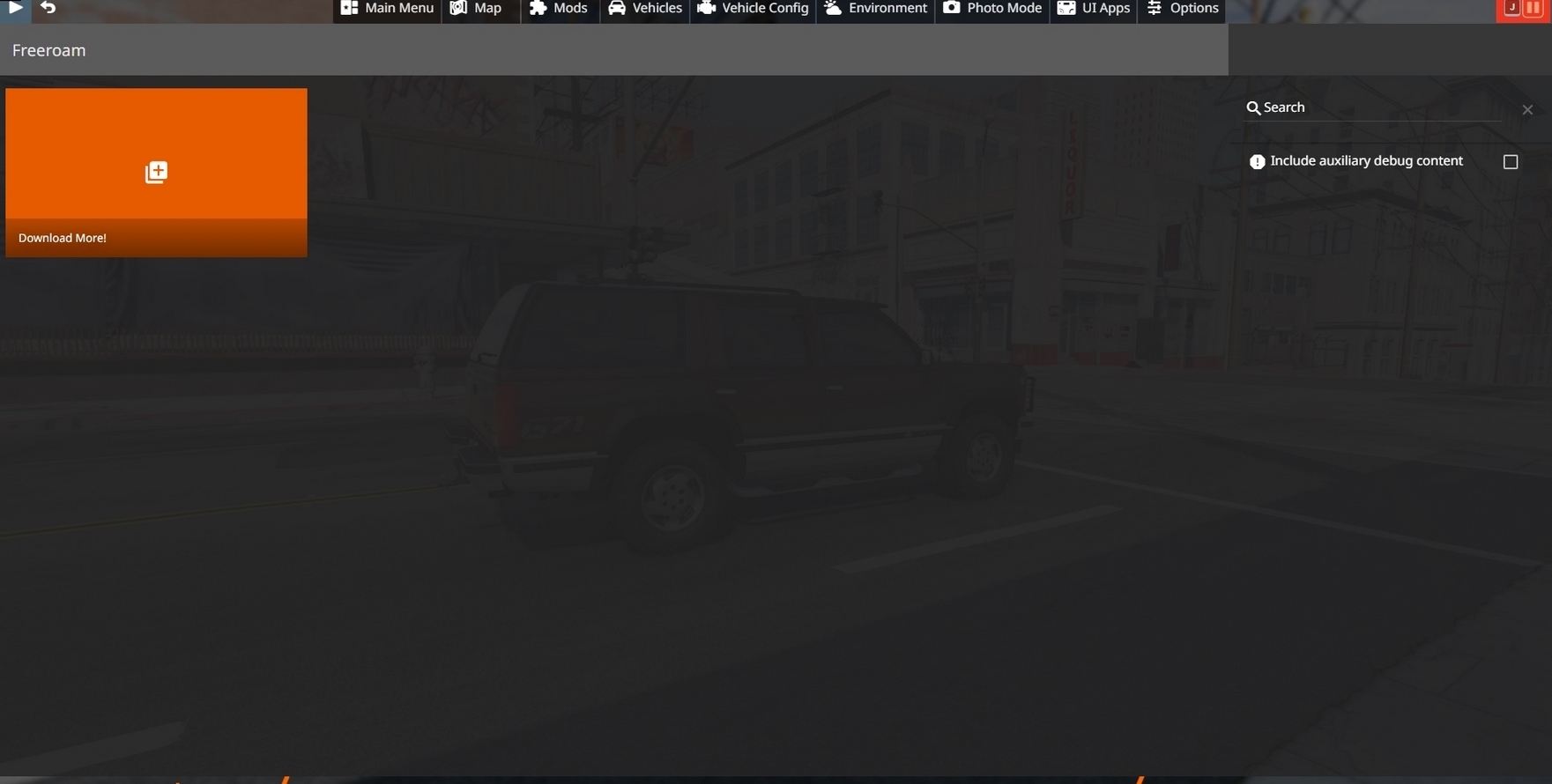Viewport: 1552px width, 784px height.
Task: Click the Download More! tile
Action: pyautogui.click(x=157, y=173)
